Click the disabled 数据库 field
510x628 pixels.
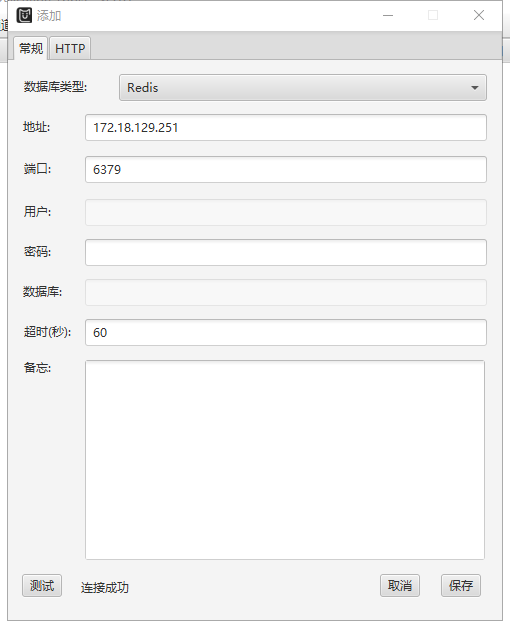pyautogui.click(x=286, y=292)
